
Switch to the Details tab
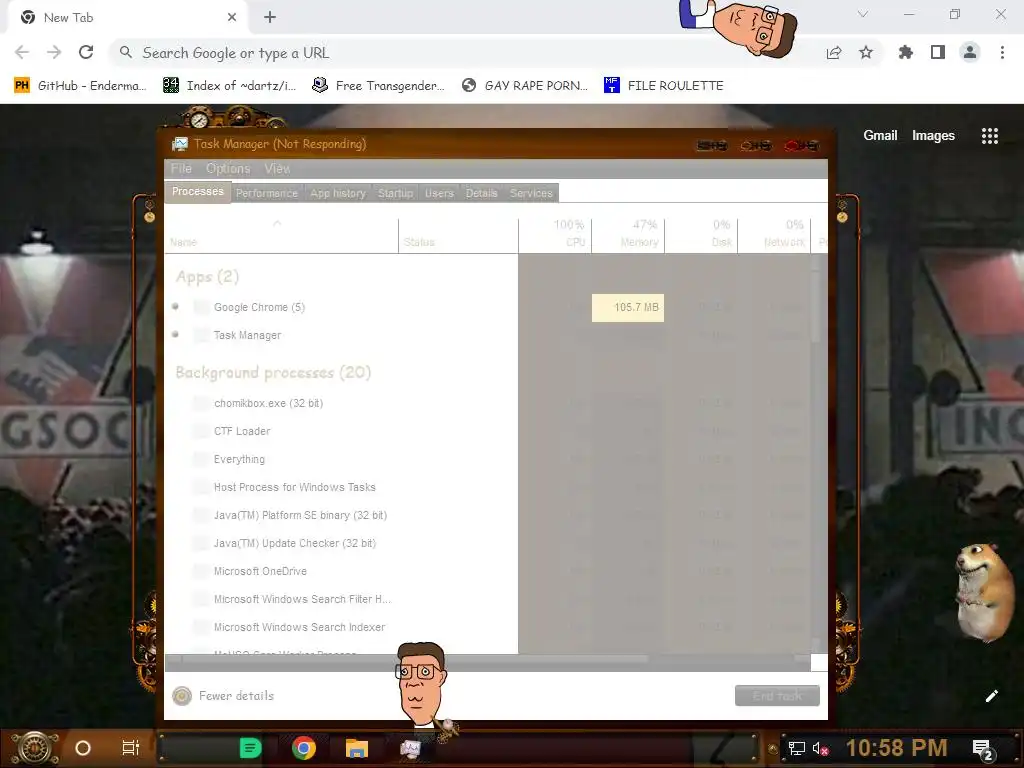tap(481, 193)
